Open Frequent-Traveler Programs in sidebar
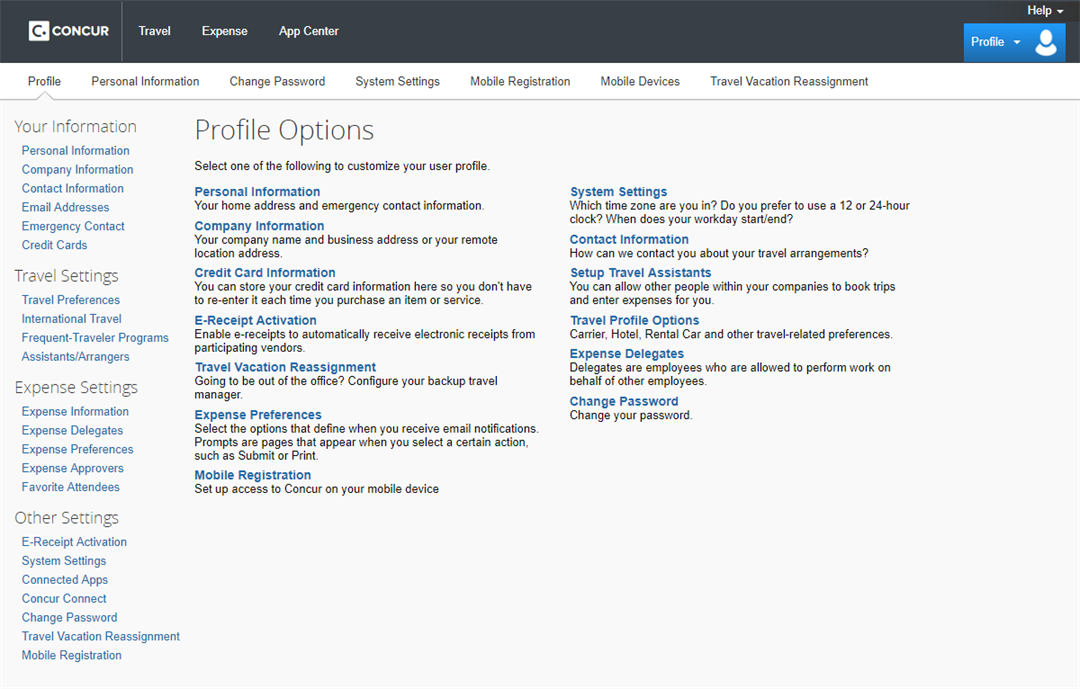Screen dimensions: 1080x689 (95, 338)
